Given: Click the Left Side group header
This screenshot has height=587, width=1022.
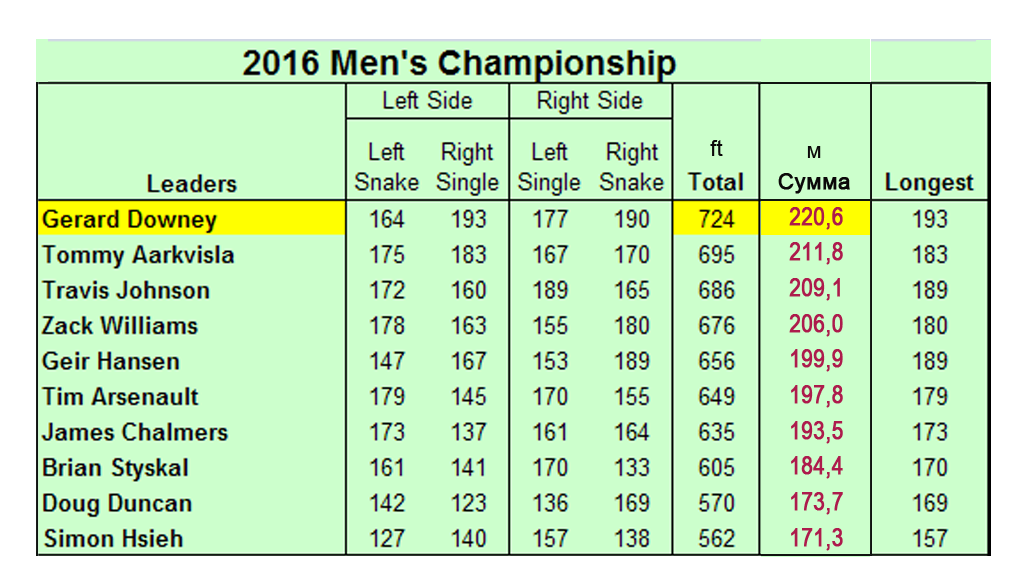Looking at the screenshot, I should point(427,101).
